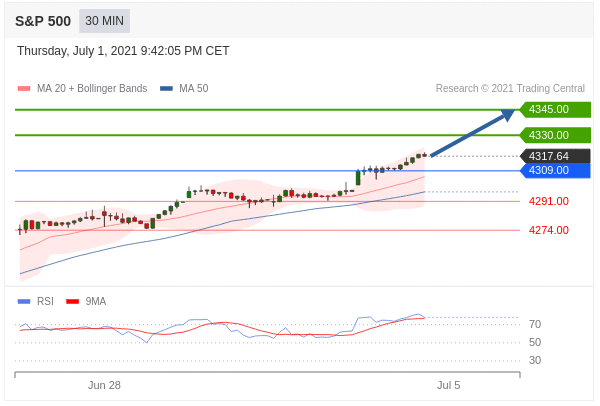
Task: Select the red 4291.00 support label
Action: (x=548, y=201)
